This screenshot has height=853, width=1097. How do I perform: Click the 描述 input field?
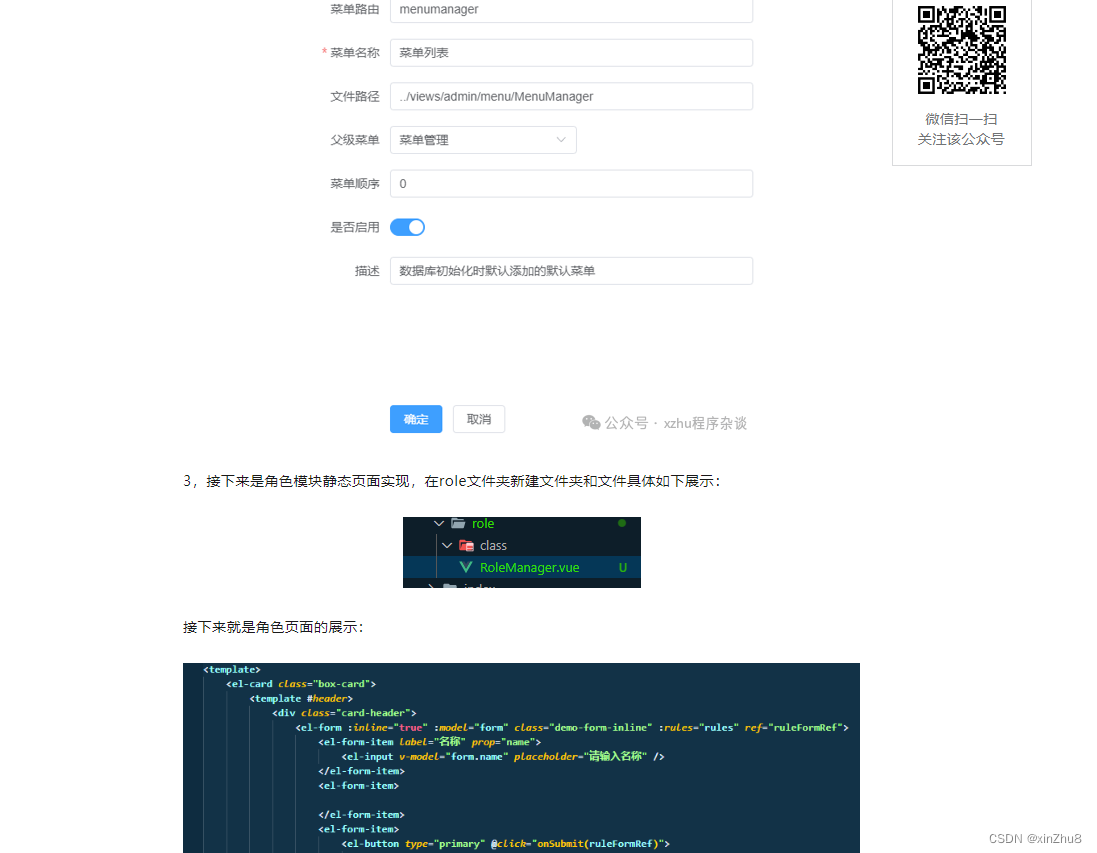pyautogui.click(x=571, y=270)
